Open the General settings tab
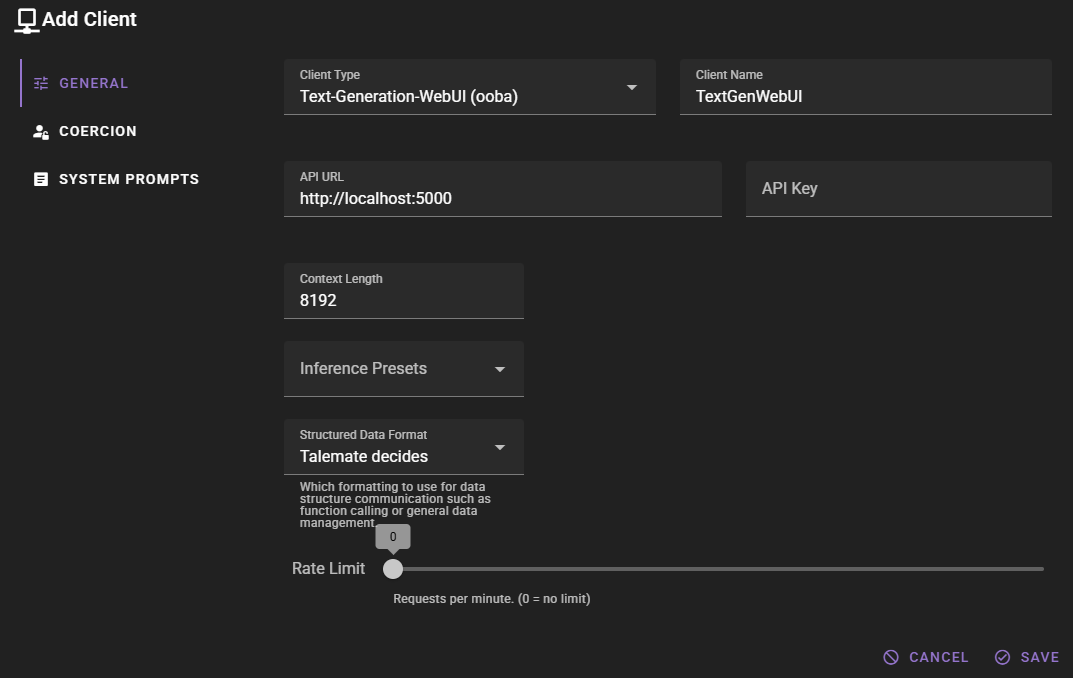This screenshot has height=678, width=1073. pos(81,83)
